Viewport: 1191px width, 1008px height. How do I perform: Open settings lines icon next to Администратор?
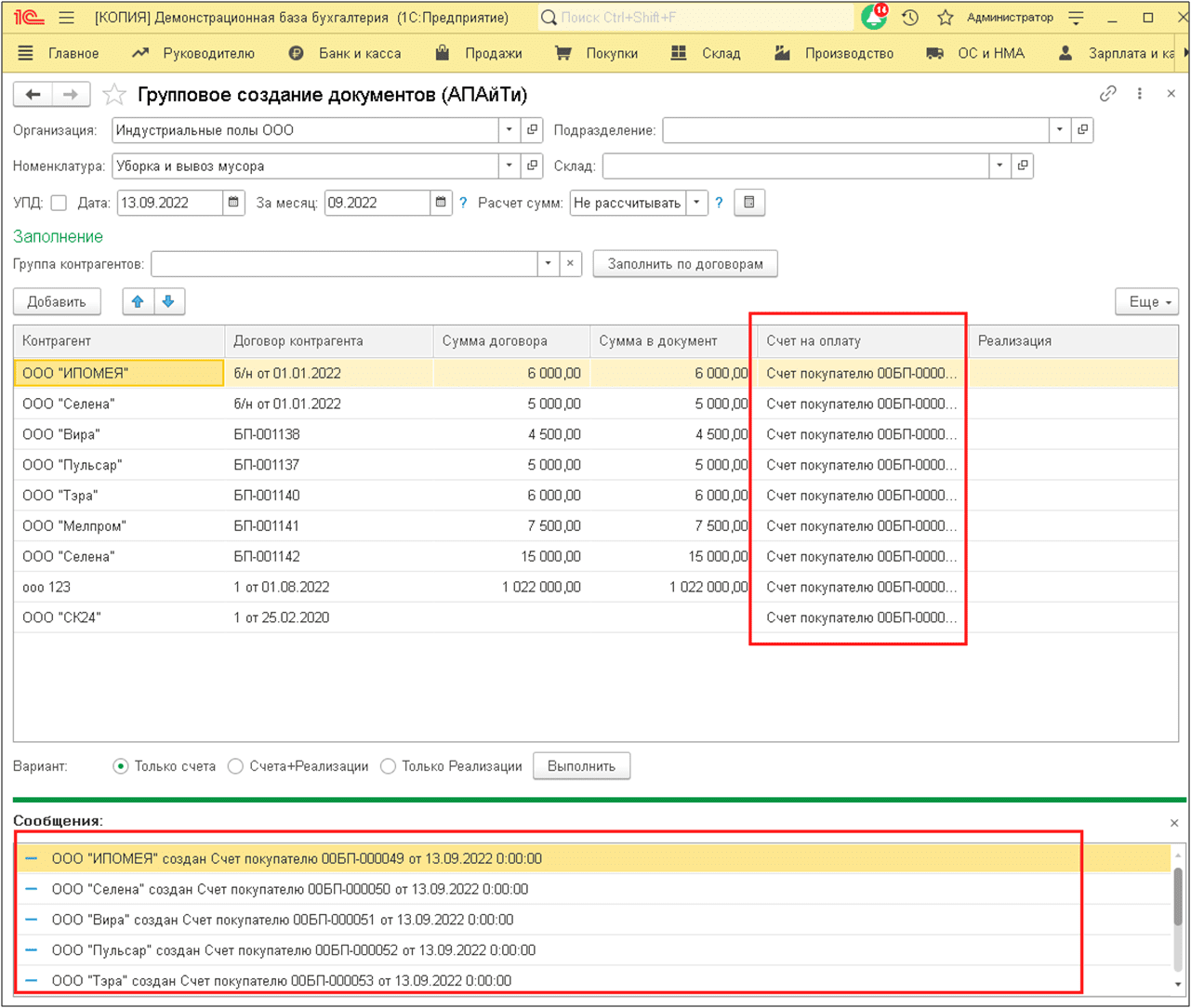pyautogui.click(x=1077, y=18)
